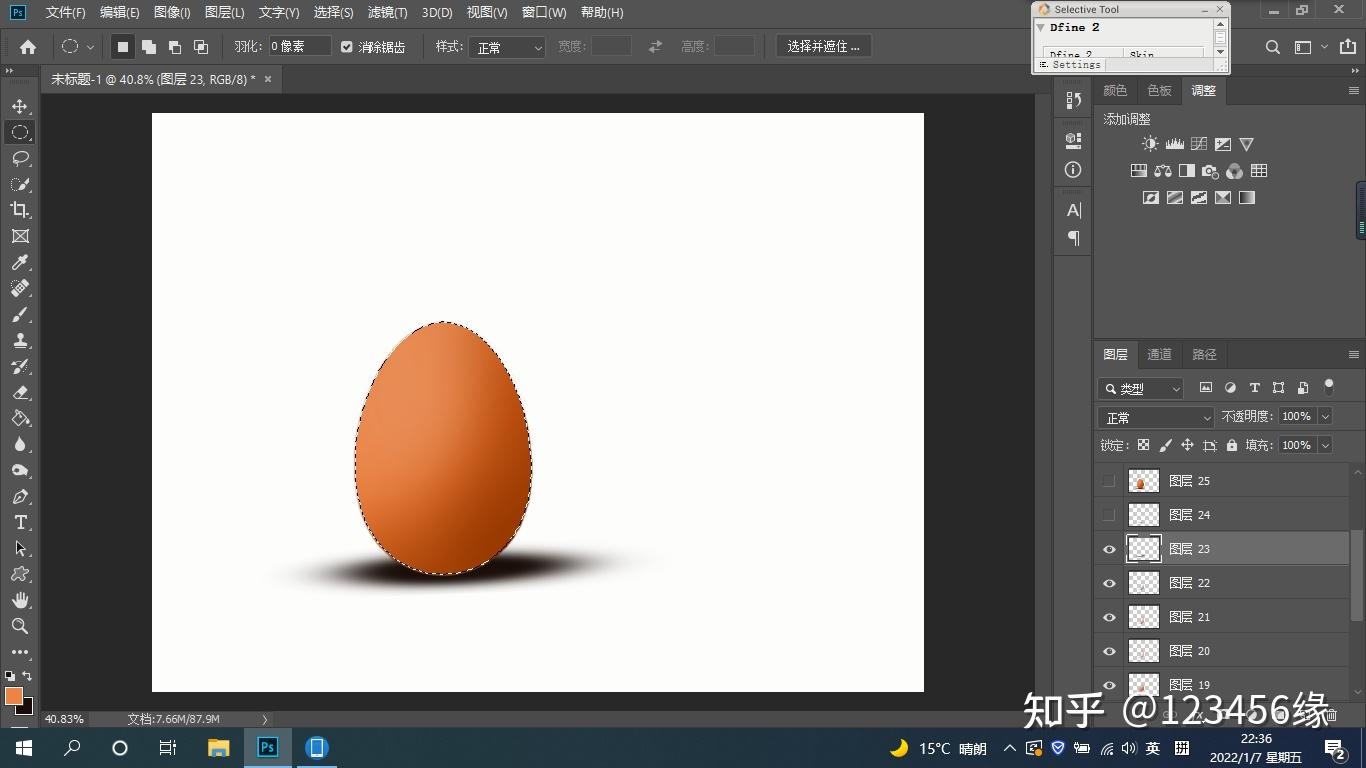Show the 图层 25 layer
Image resolution: width=1366 pixels, height=768 pixels.
pos(1109,481)
